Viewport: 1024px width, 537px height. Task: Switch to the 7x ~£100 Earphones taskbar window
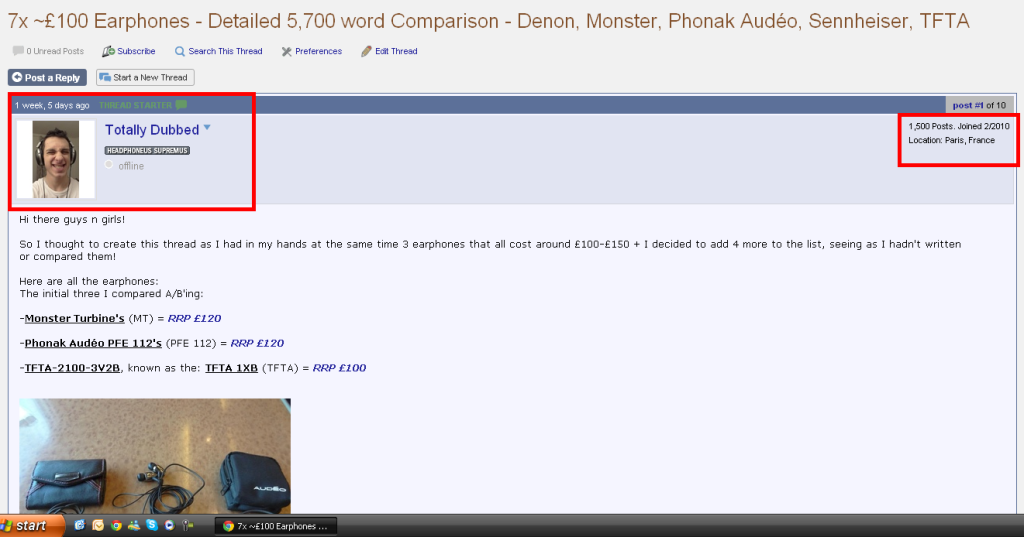coord(276,526)
